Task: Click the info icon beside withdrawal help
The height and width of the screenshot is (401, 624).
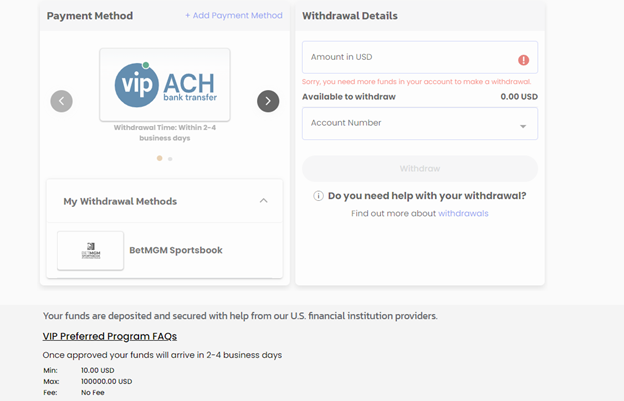Action: coord(318,196)
